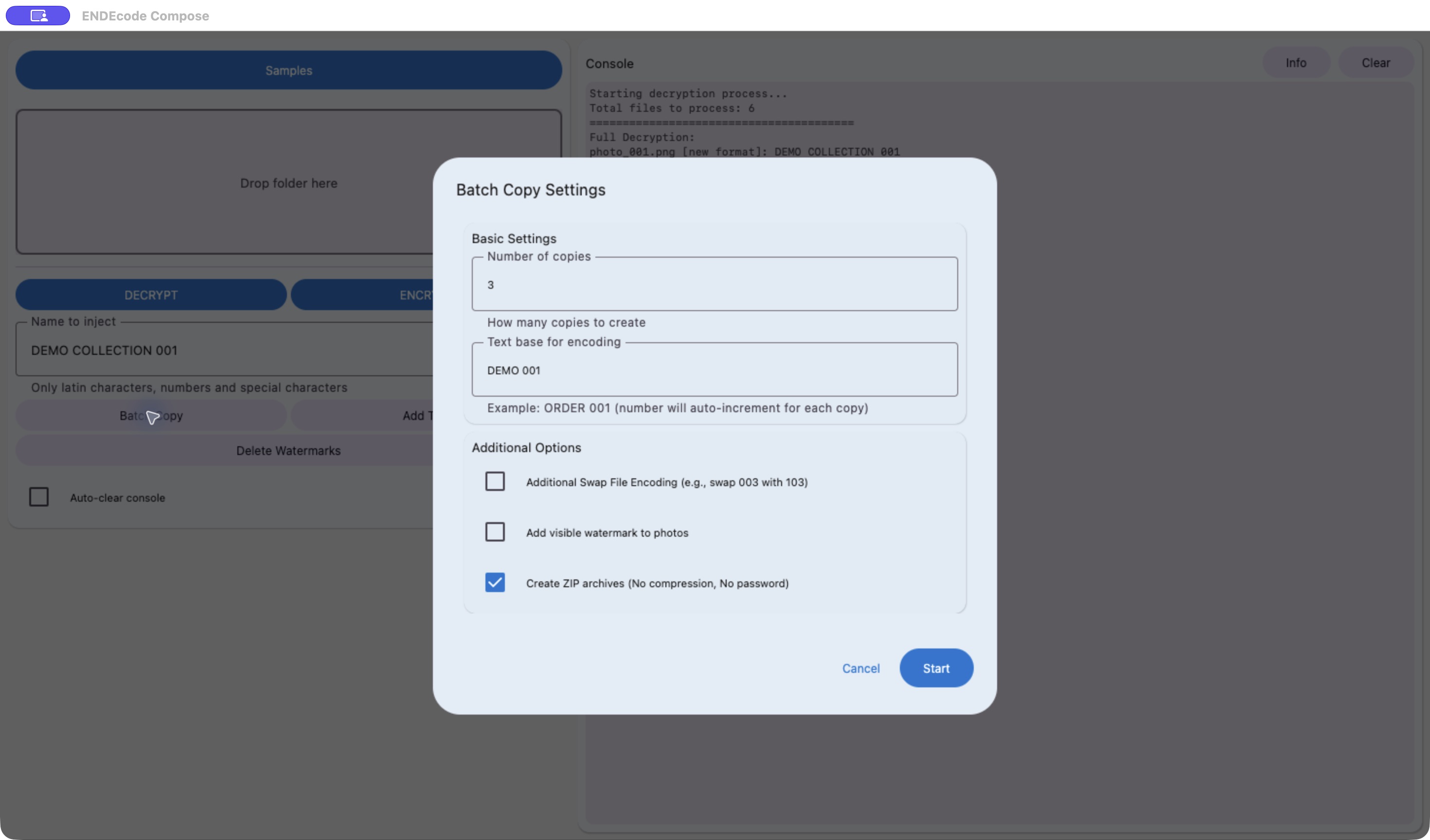
Task: Click the Start button in dialog
Action: point(936,667)
